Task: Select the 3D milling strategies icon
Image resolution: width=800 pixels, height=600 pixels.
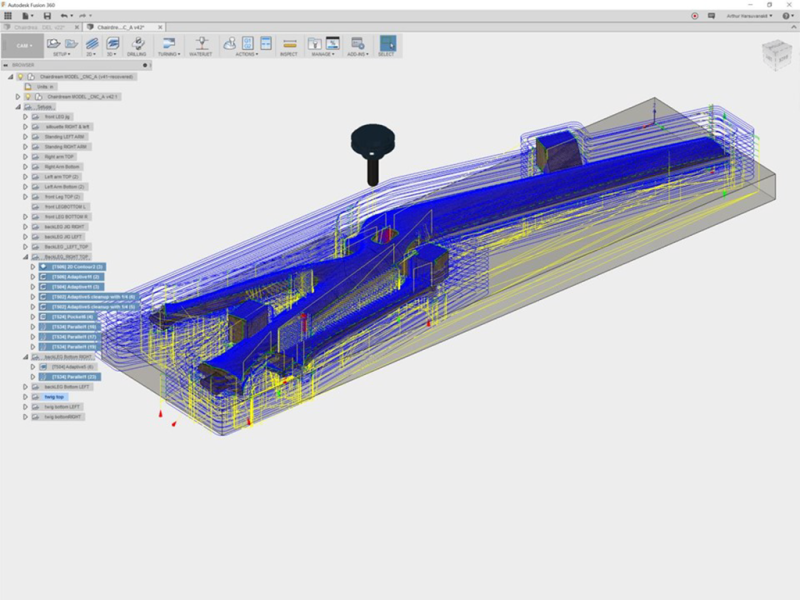Action: click(111, 43)
